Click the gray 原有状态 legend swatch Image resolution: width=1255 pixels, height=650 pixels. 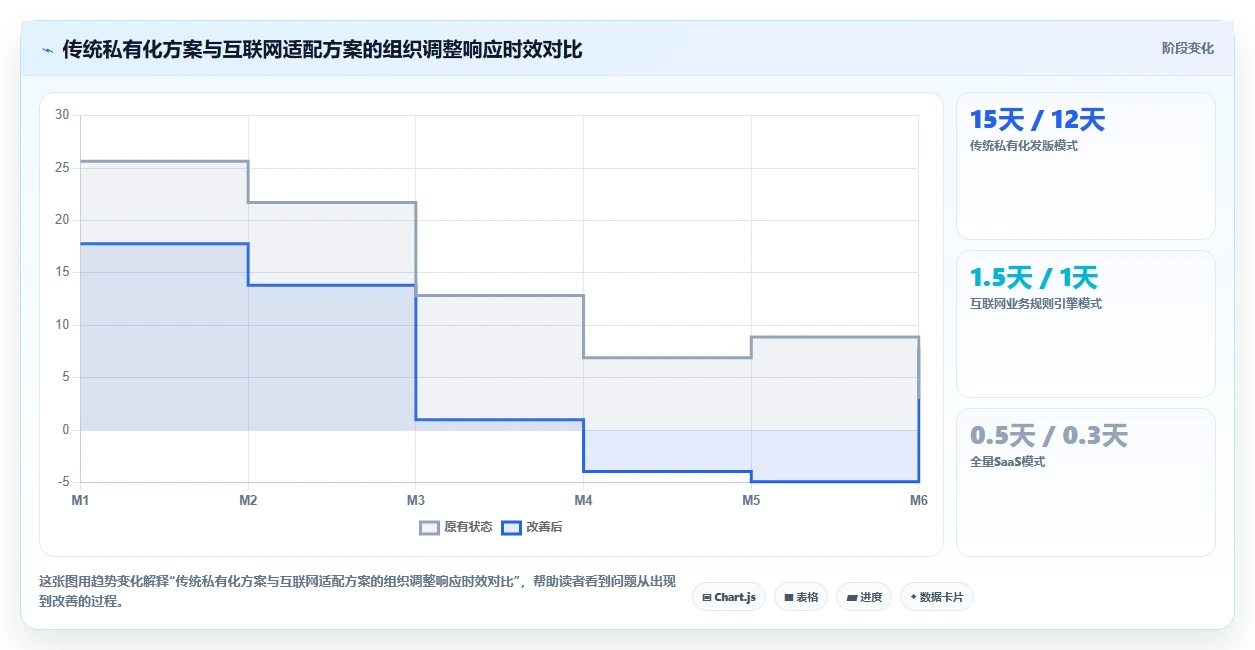[429, 527]
